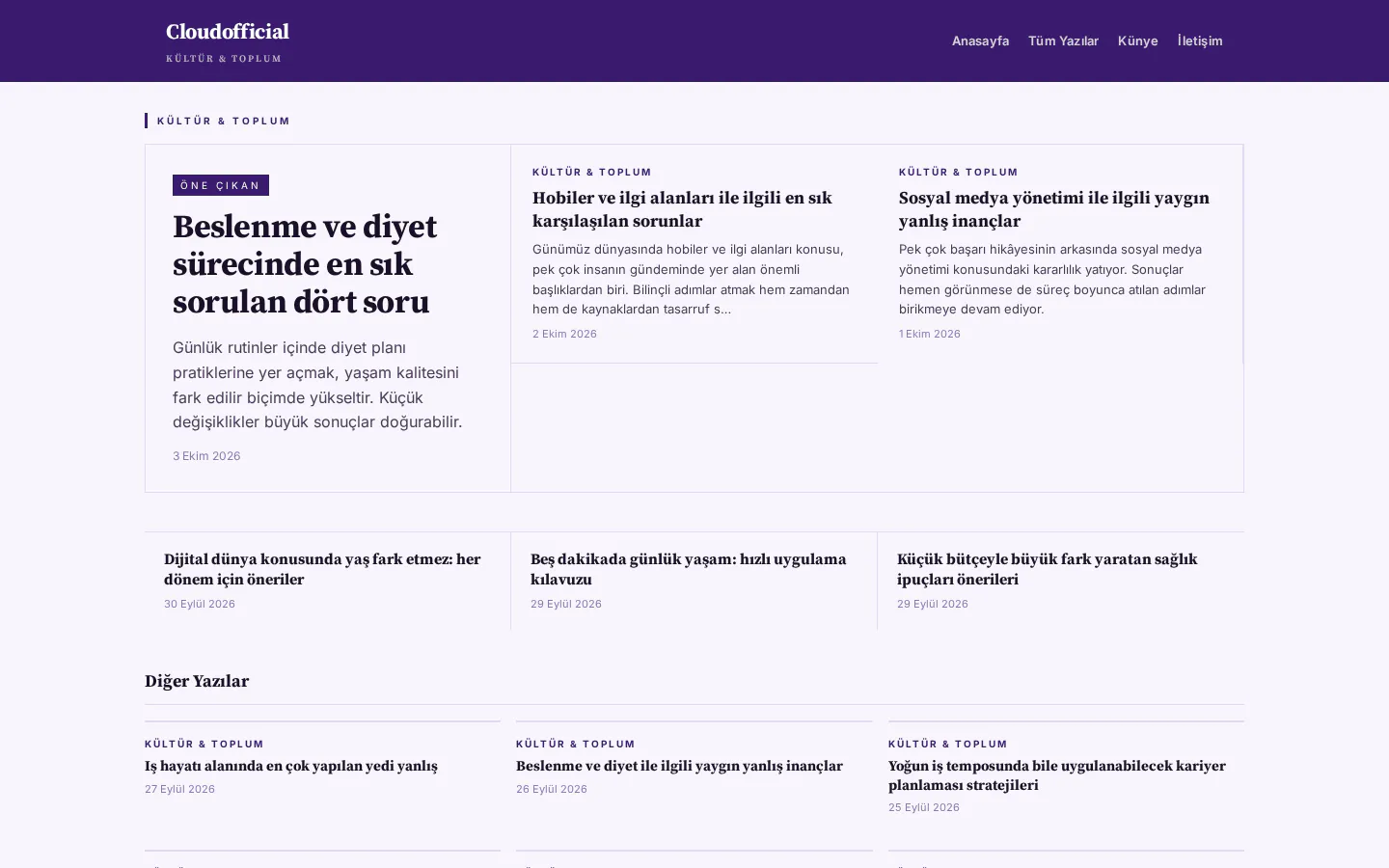Click the '27 Eylül 2026' date

tap(179, 789)
